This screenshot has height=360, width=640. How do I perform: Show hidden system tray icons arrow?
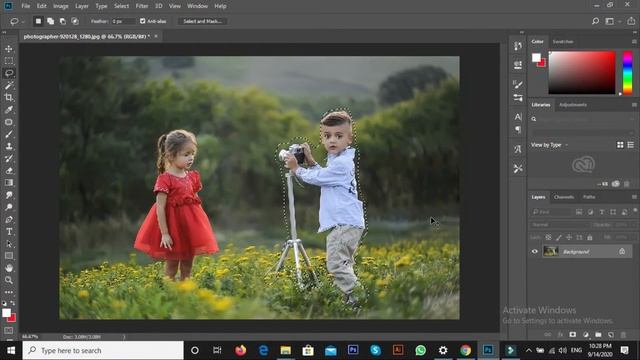pyautogui.click(x=529, y=350)
